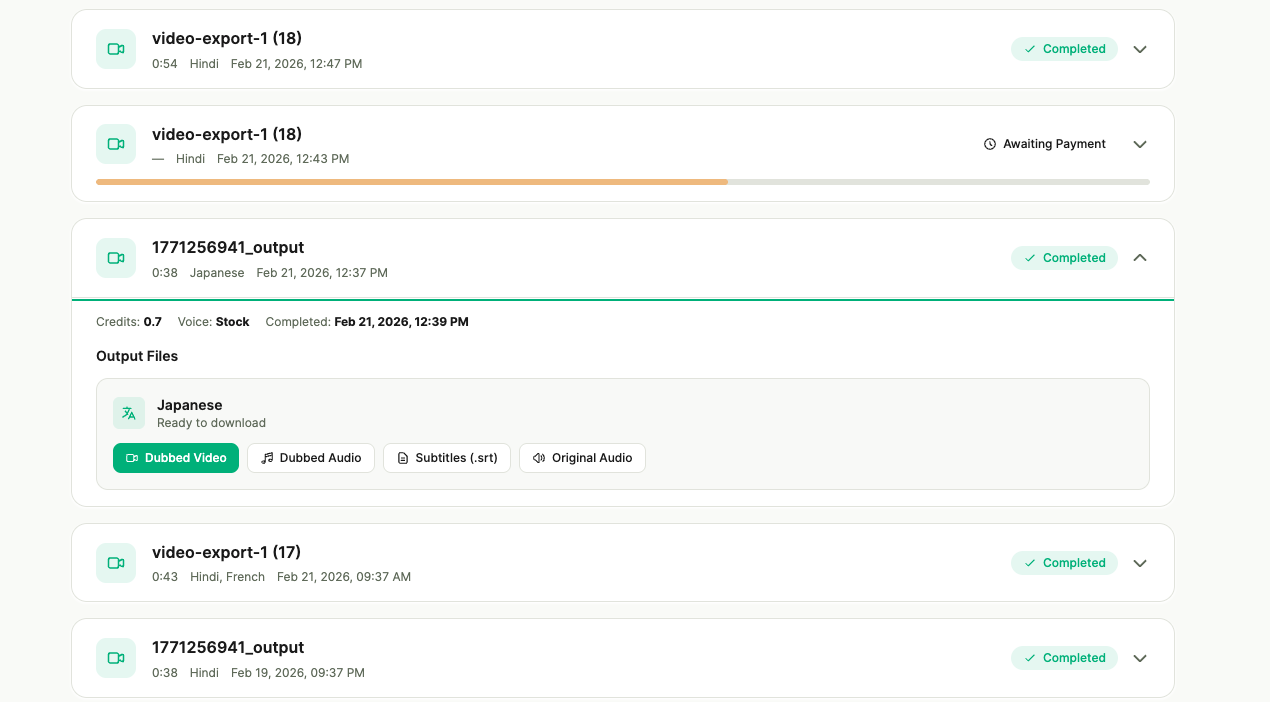This screenshot has width=1270, height=702.
Task: Click the translation icon next to Japanese output
Action: click(128, 412)
